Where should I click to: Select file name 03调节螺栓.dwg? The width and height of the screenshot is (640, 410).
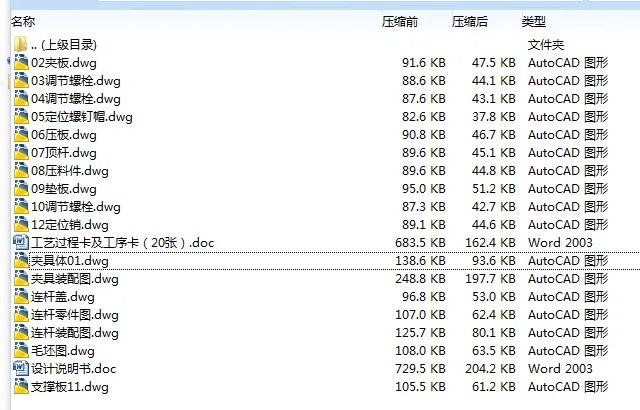pyautogui.click(x=76, y=81)
